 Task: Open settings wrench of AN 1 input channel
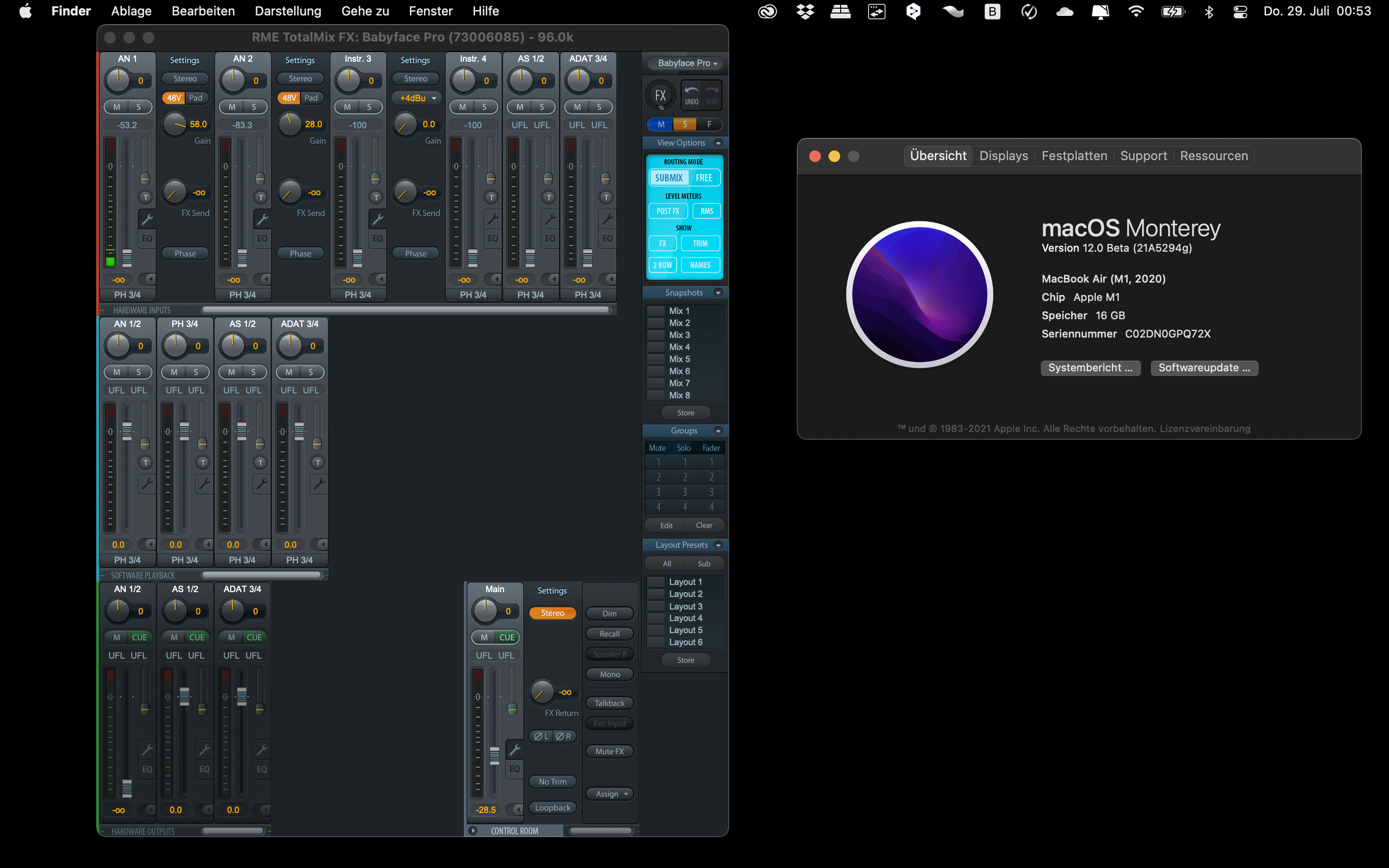(x=147, y=219)
